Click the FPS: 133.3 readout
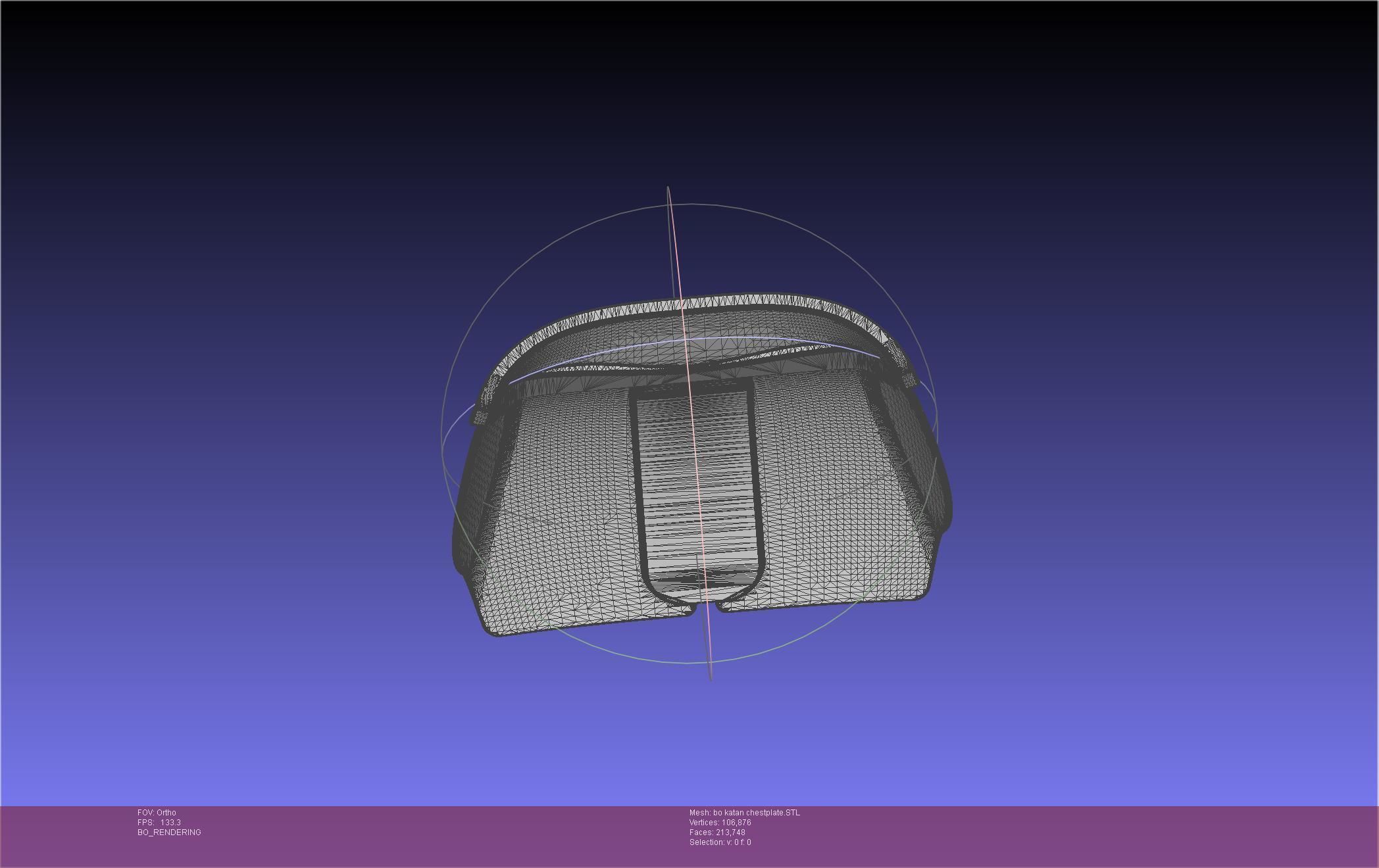Viewport: 1379px width, 868px height. 159,823
